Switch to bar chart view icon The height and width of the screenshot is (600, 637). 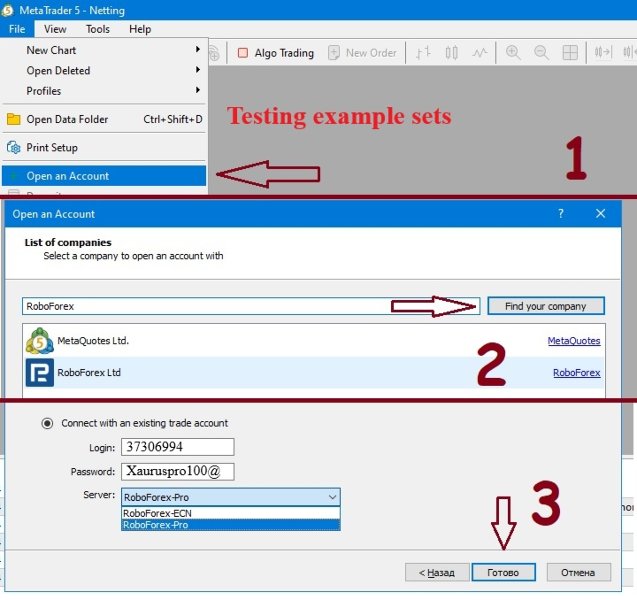(423, 52)
